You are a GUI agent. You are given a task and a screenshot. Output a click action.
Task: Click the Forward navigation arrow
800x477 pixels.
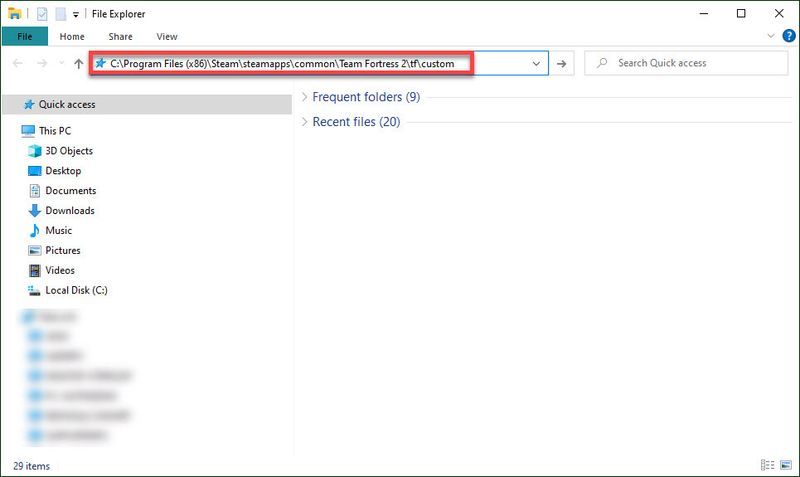pos(42,63)
